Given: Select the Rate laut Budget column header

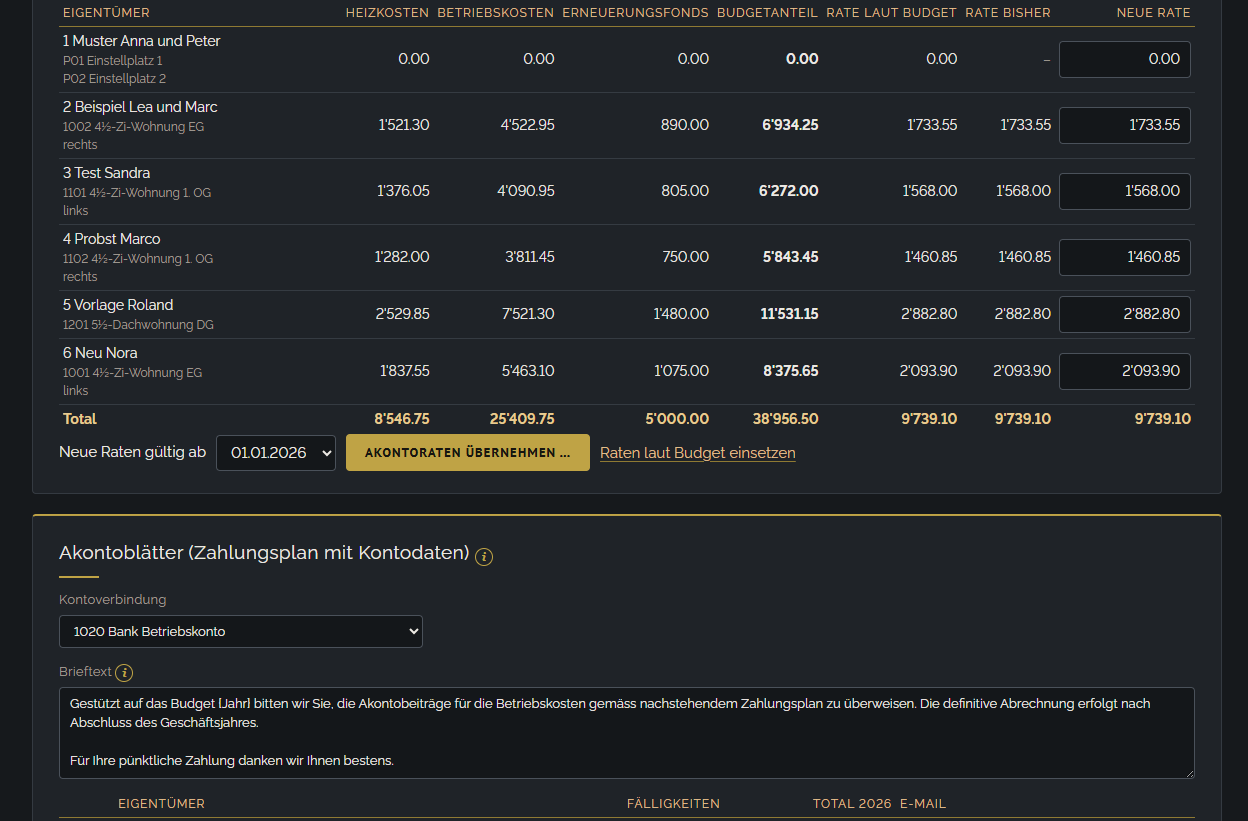Looking at the screenshot, I should click(x=892, y=13).
